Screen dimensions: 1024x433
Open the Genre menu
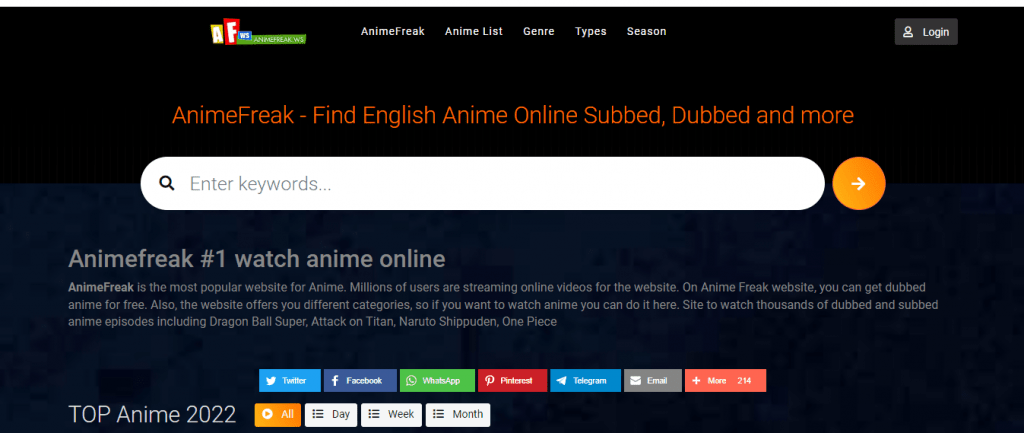(538, 31)
